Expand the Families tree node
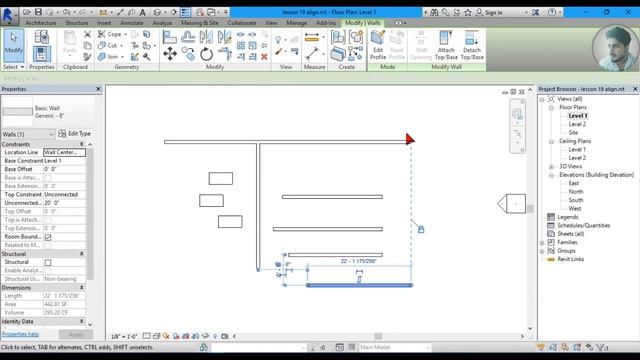This screenshot has height=360, width=640. [542, 242]
